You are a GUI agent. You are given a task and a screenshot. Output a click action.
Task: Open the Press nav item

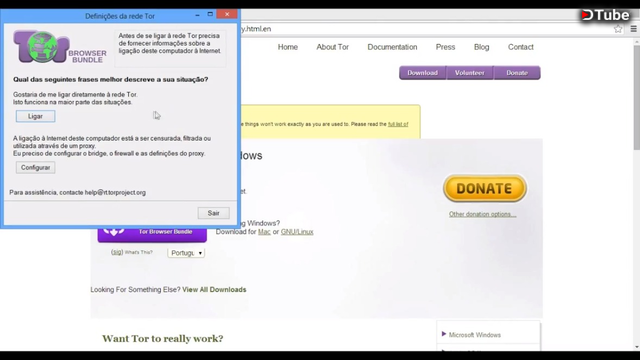tap(445, 47)
